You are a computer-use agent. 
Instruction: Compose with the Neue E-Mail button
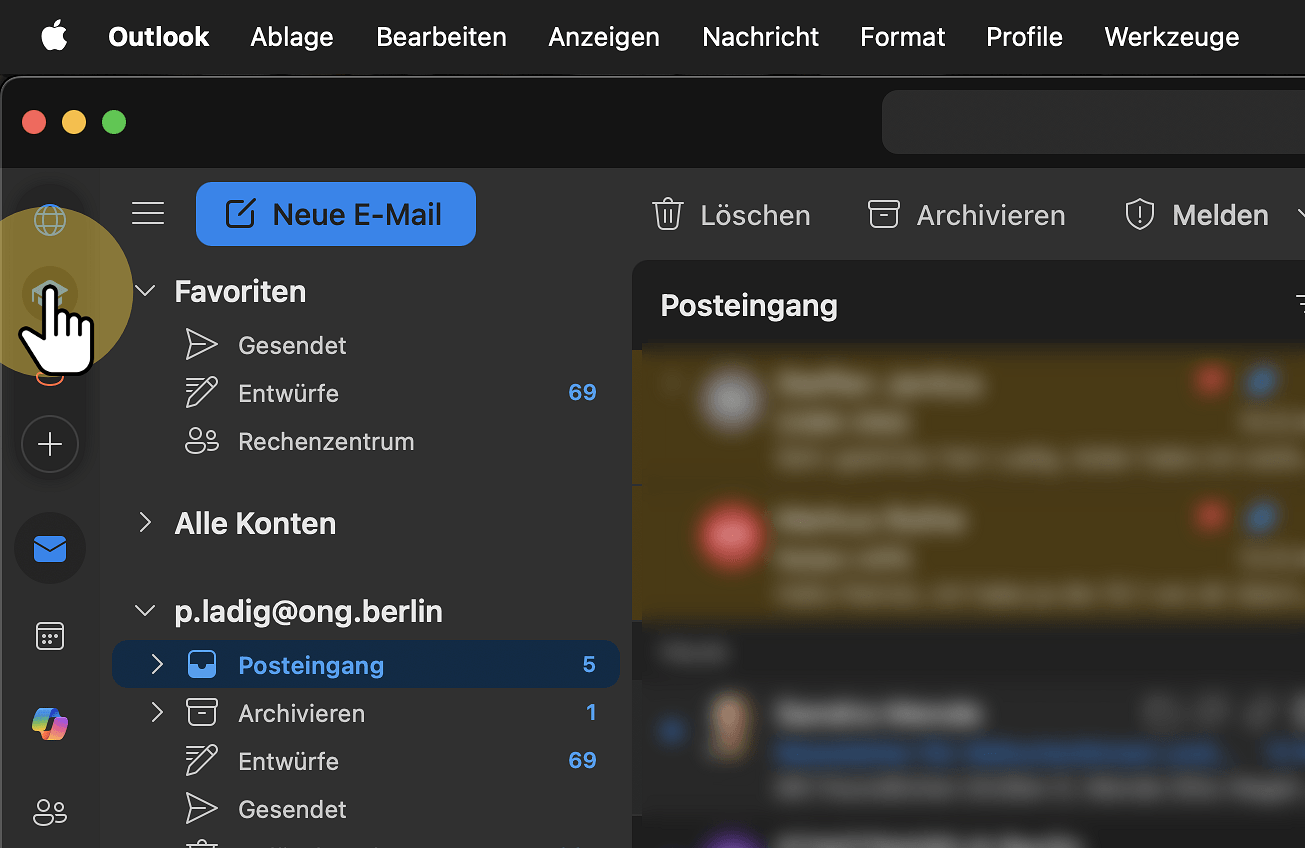(336, 214)
